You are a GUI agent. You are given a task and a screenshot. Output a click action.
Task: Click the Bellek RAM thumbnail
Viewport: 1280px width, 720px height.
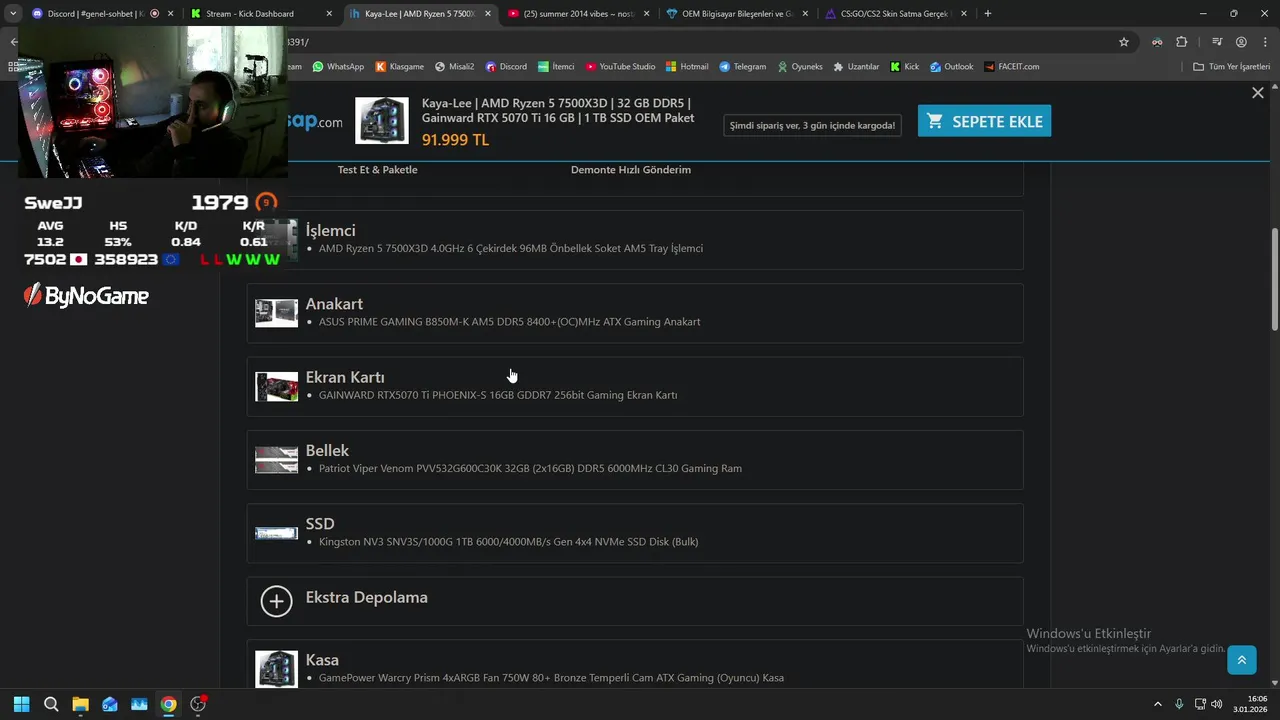(276, 460)
